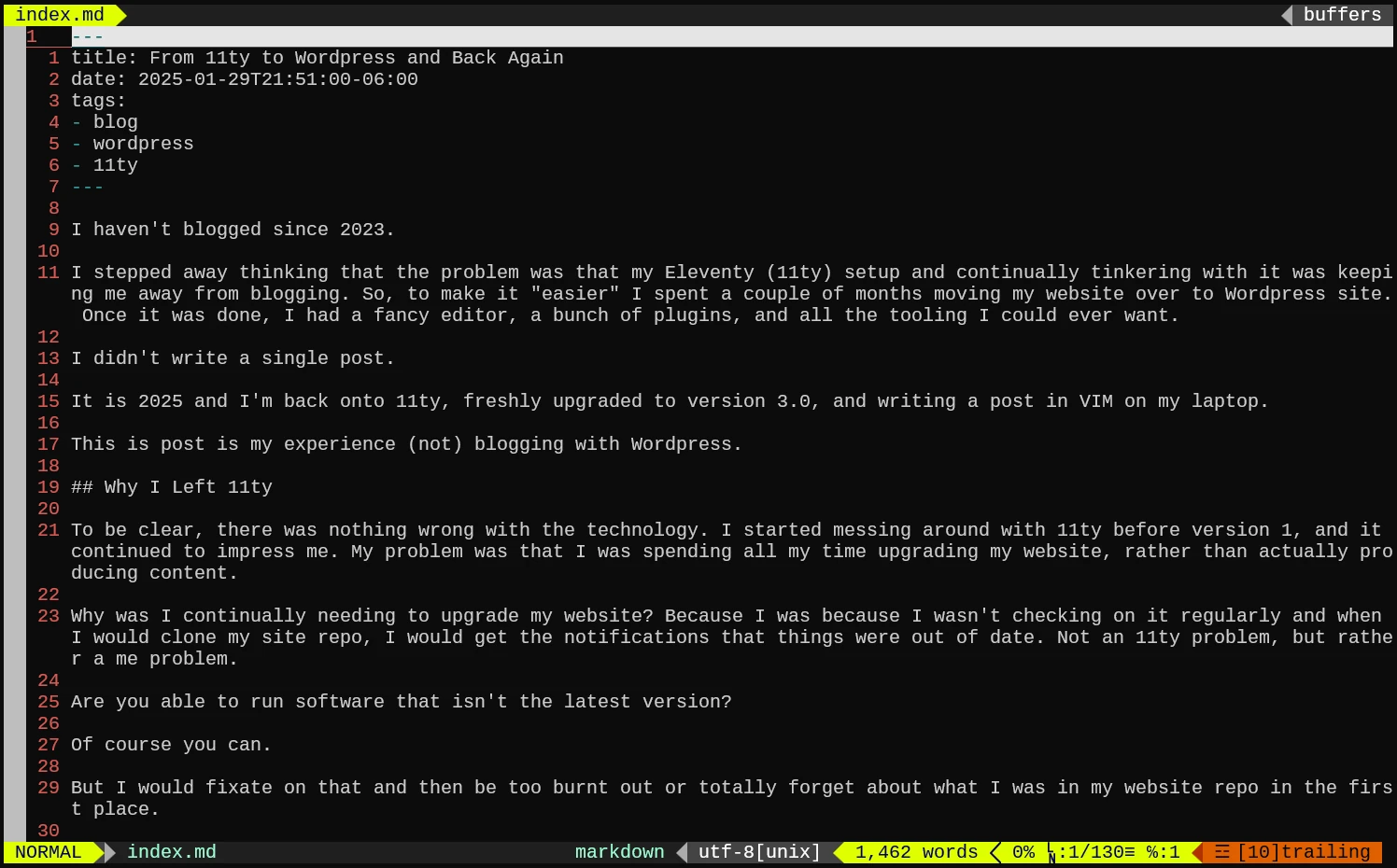
Task: Click line 'This is post is my experience'
Action: click(407, 444)
